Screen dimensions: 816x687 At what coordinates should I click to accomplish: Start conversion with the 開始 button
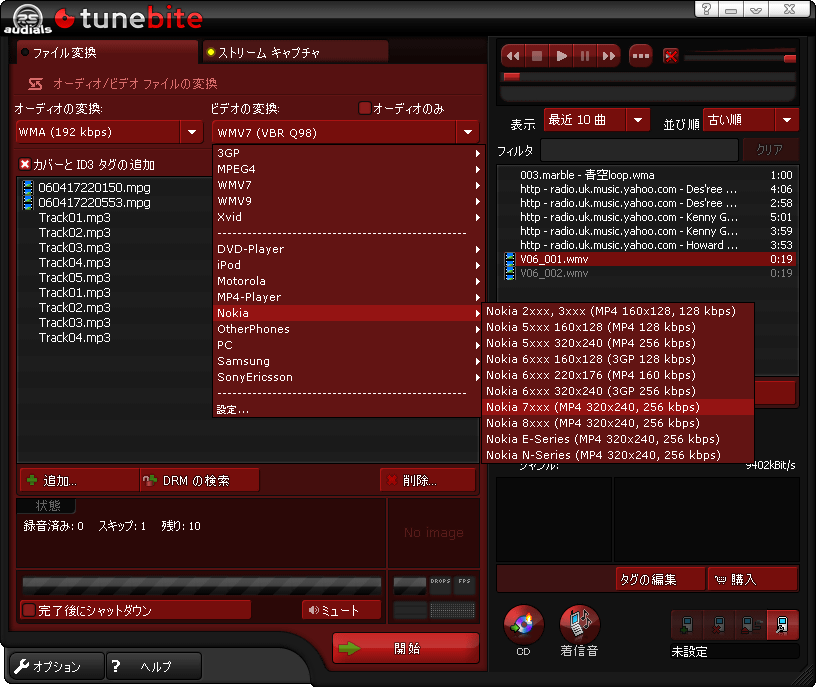(405, 648)
